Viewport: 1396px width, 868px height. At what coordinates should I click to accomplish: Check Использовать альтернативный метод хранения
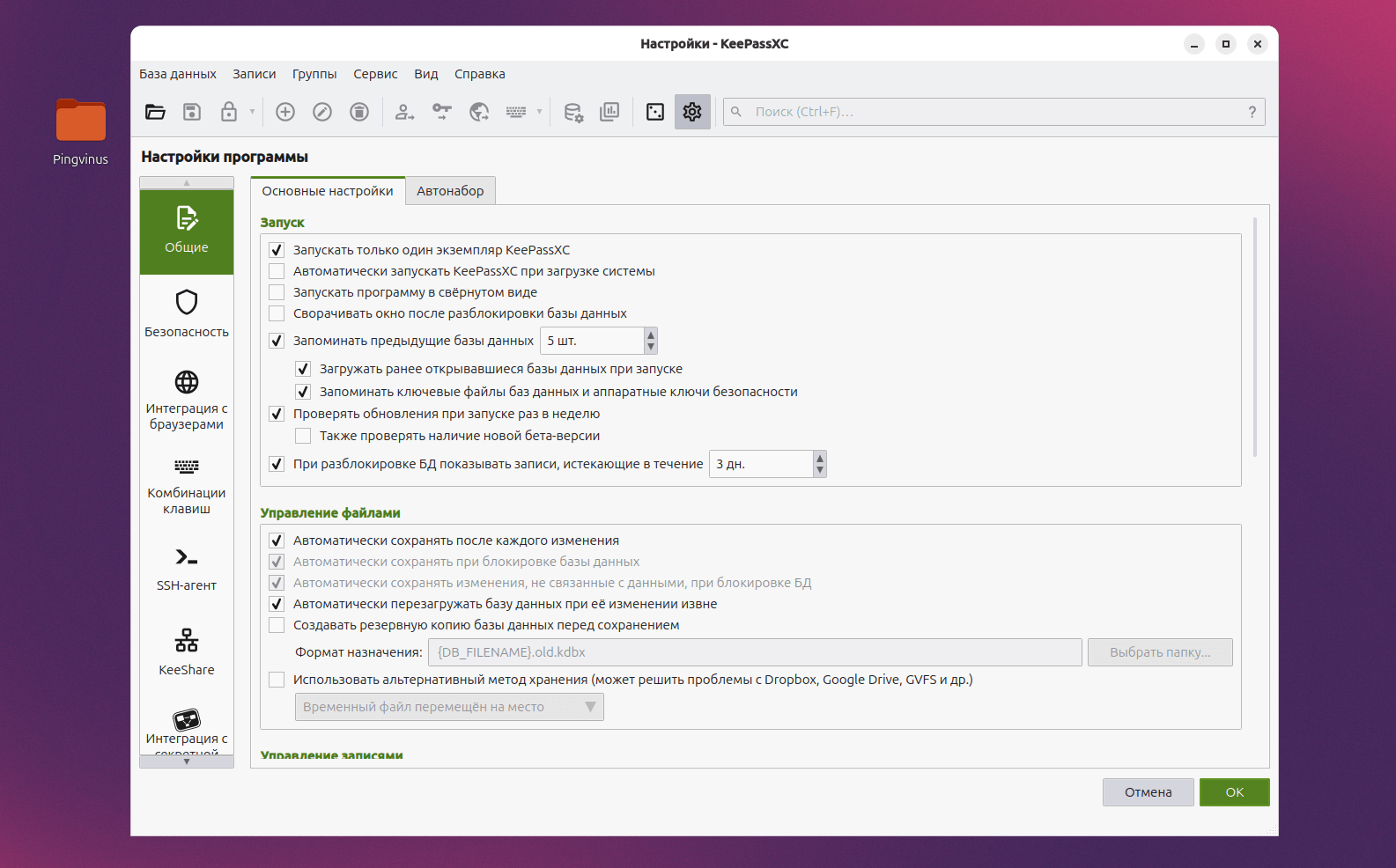[277, 680]
